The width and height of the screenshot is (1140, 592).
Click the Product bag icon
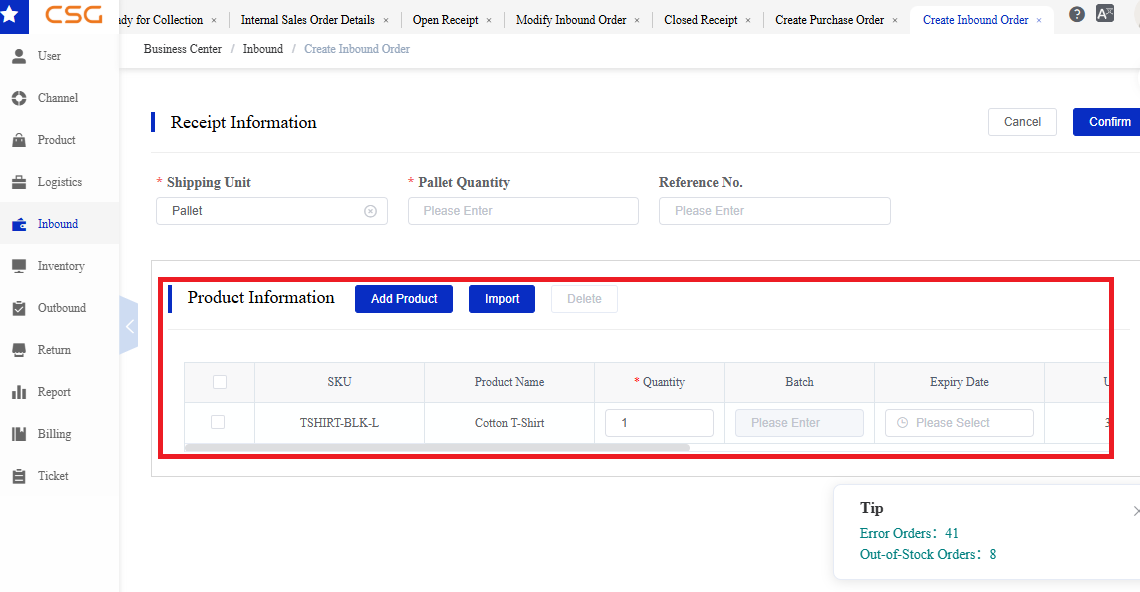point(19,140)
